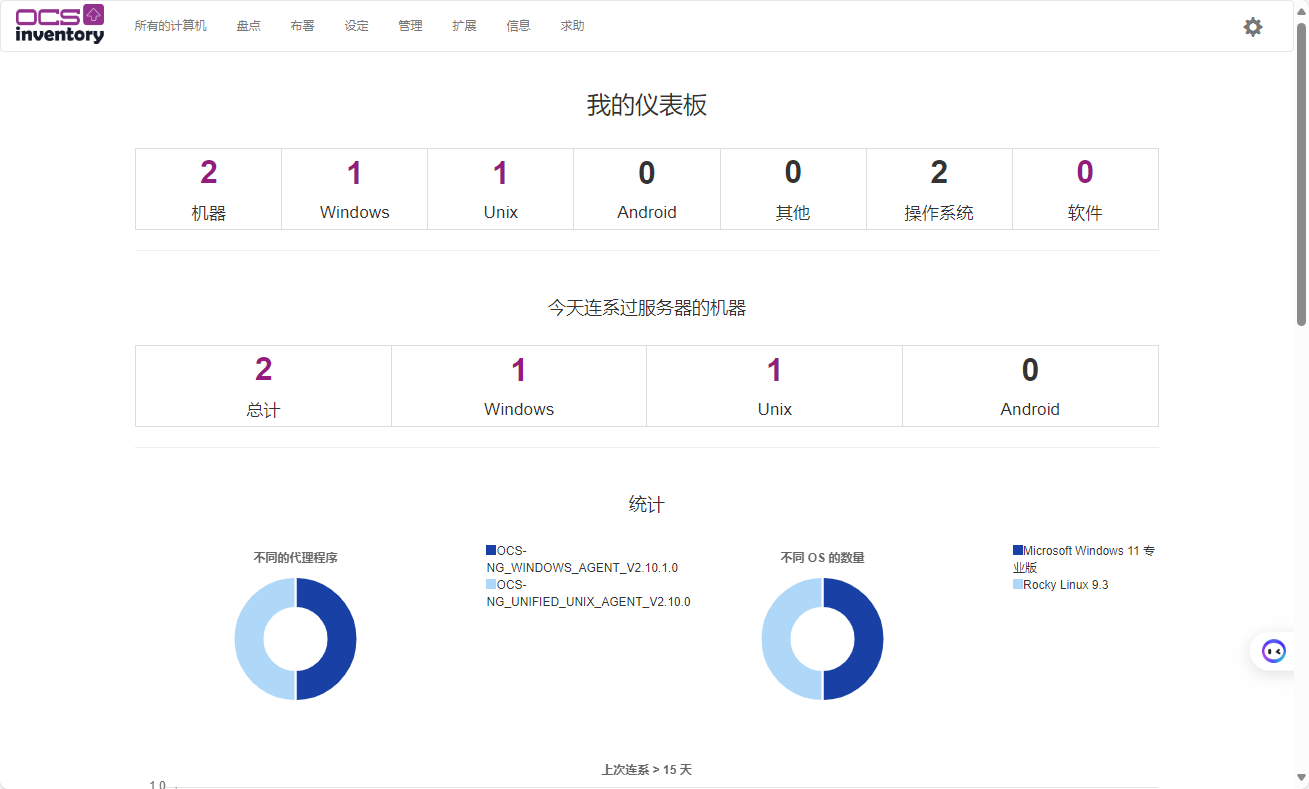Click the light blue half of 不同 OS 的数量 donut

777,639
